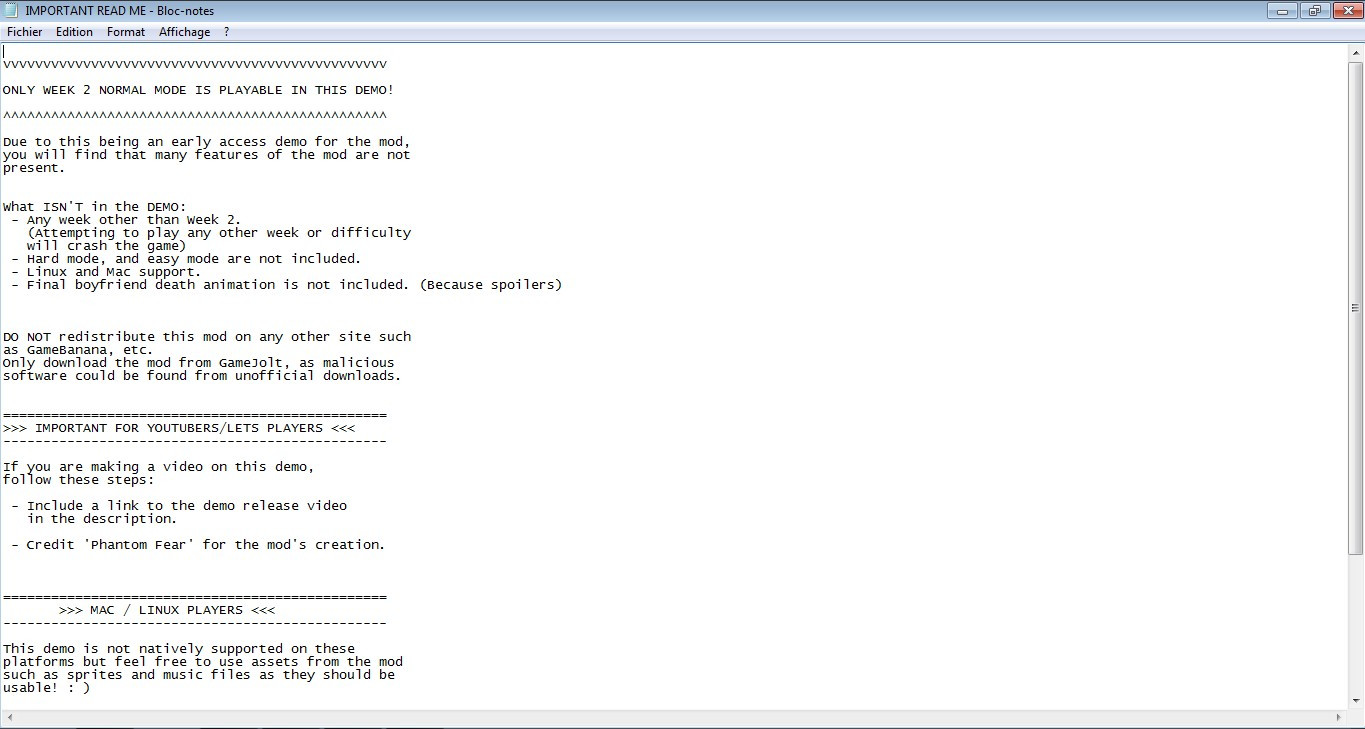This screenshot has width=1365, height=729.
Task: Minimize the Bloc-notes window
Action: pyautogui.click(x=1282, y=11)
